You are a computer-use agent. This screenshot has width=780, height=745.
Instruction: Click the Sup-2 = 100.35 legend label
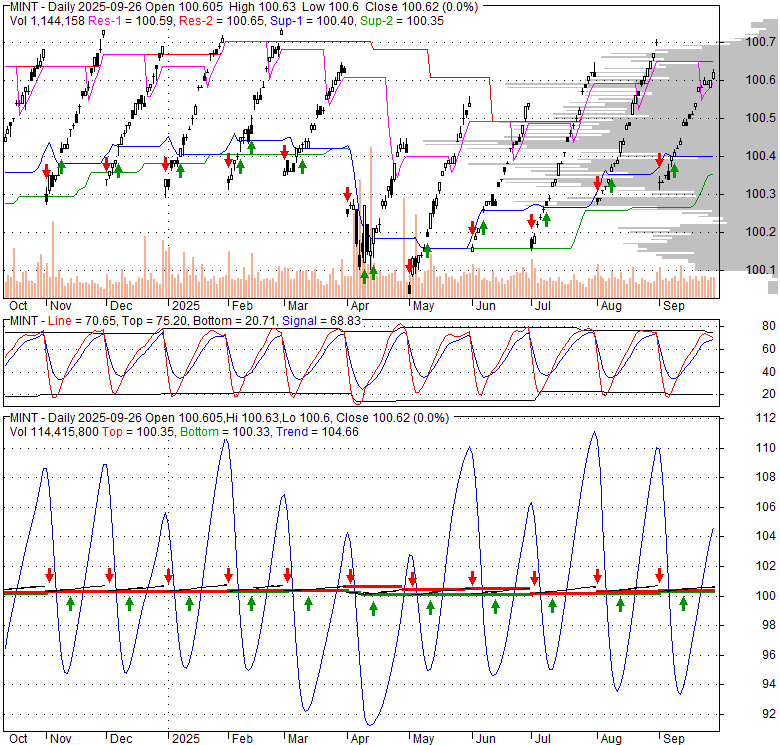402,21
